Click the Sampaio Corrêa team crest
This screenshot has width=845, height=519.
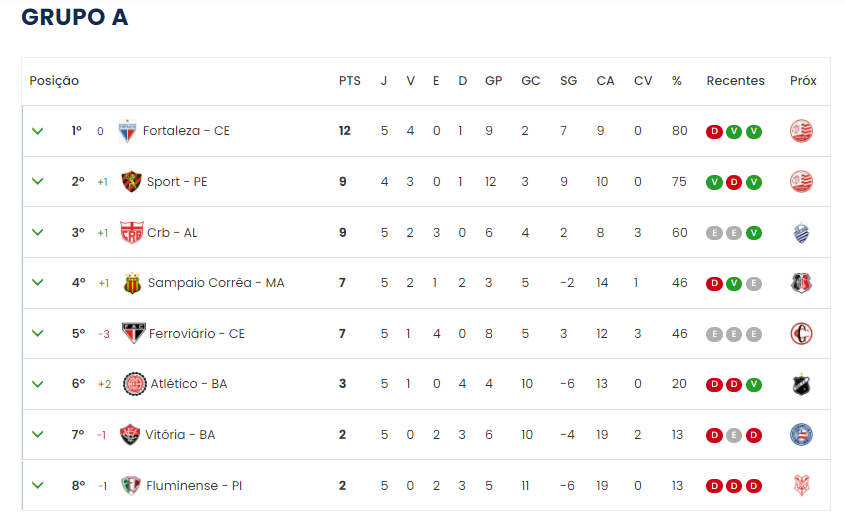pyautogui.click(x=132, y=283)
